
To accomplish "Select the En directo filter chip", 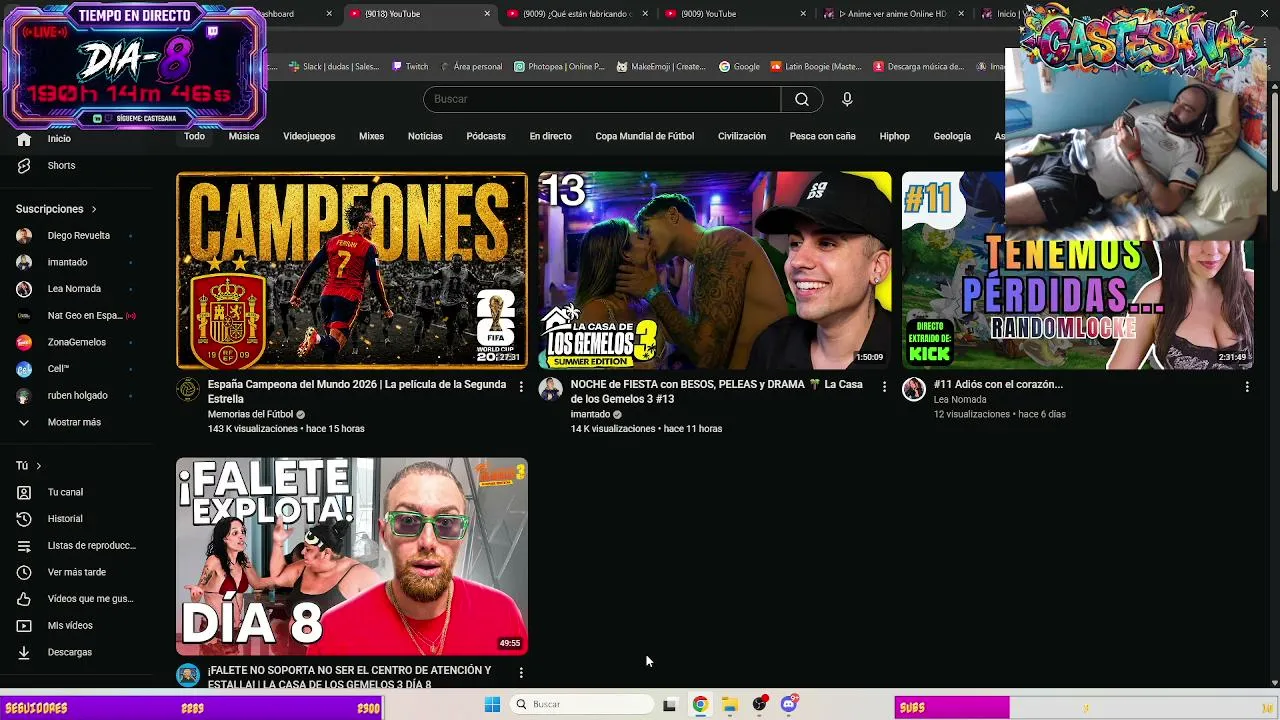I will tap(551, 136).
